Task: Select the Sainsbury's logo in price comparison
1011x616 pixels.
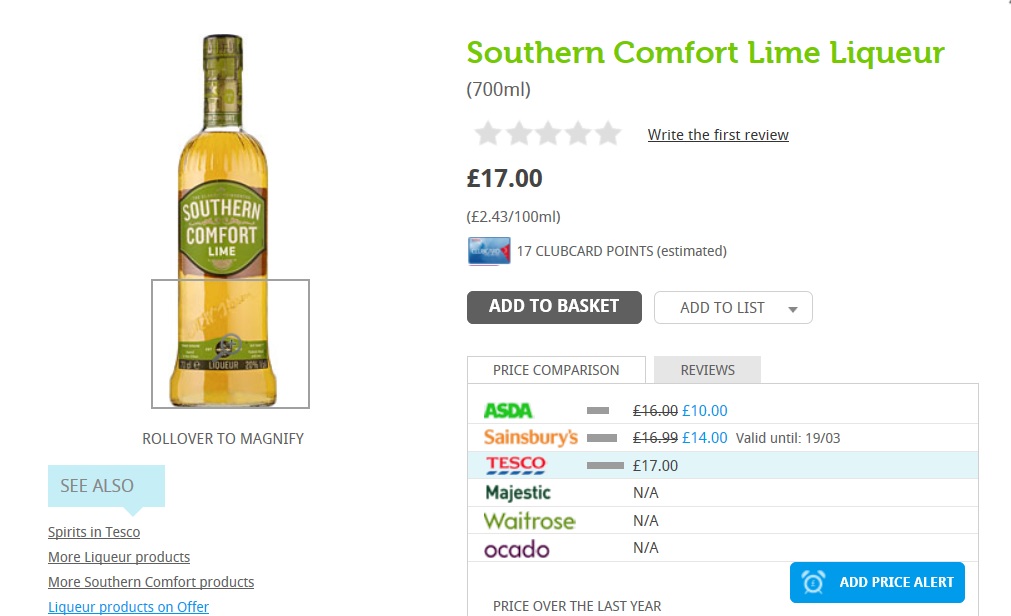Action: [x=520, y=437]
